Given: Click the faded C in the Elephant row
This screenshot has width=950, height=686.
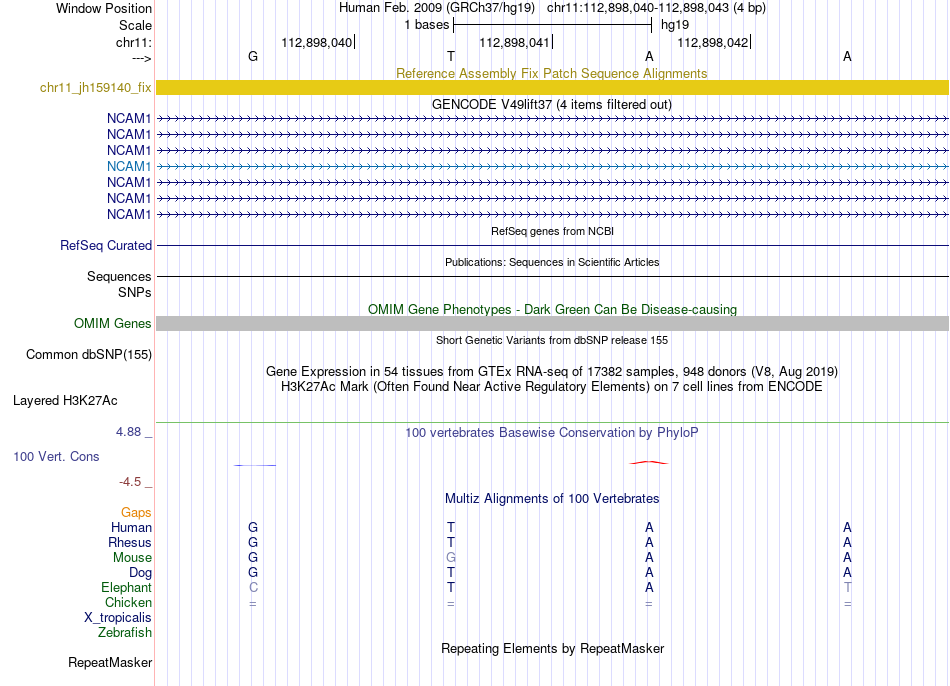Looking at the screenshot, I should click(253, 587).
